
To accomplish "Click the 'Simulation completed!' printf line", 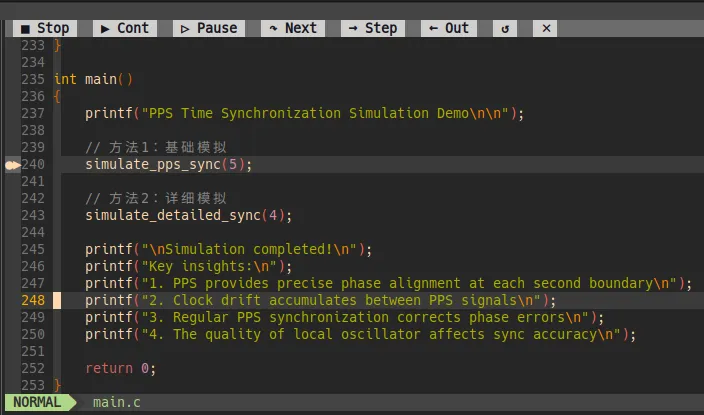I will click(229, 249).
